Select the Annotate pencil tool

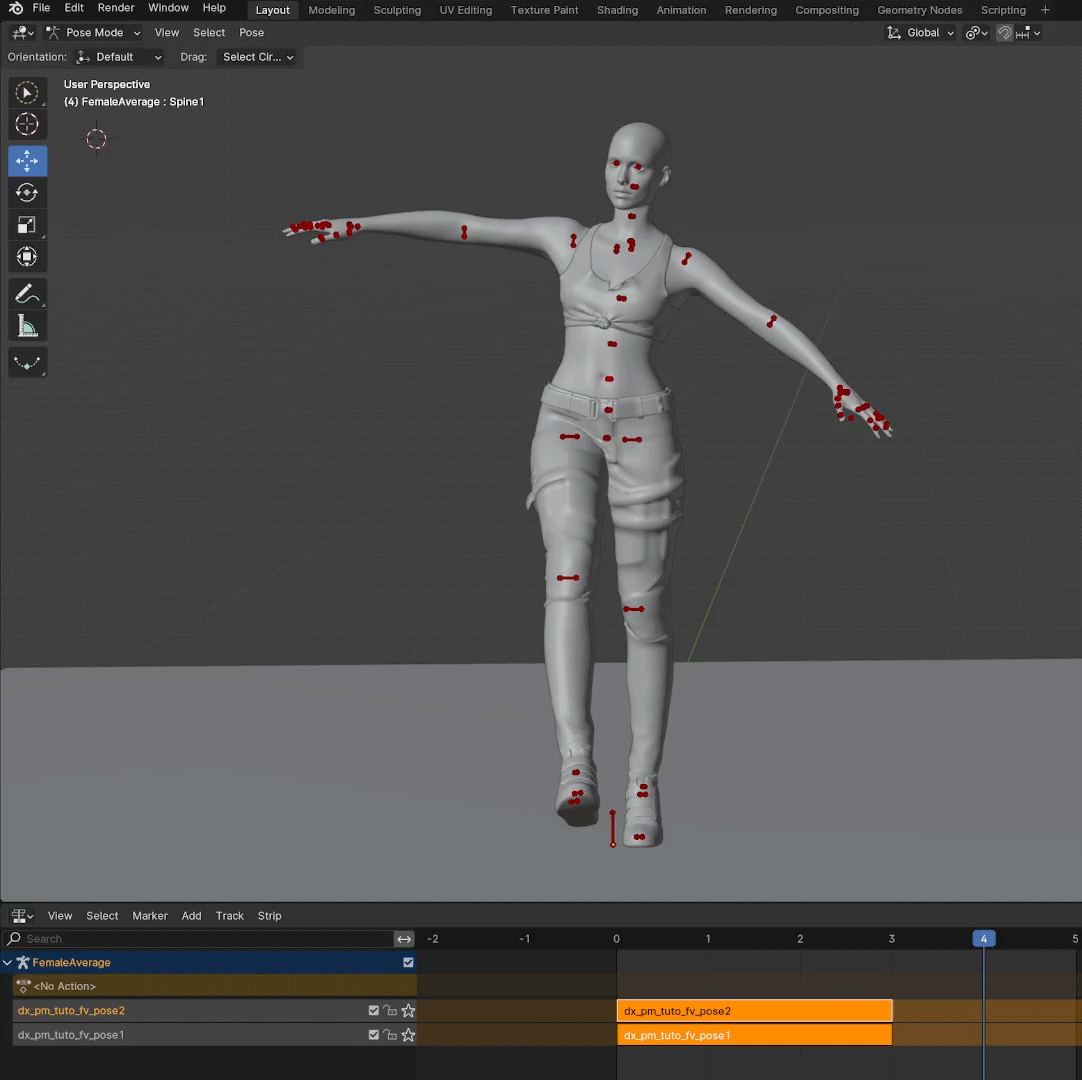click(x=27, y=294)
